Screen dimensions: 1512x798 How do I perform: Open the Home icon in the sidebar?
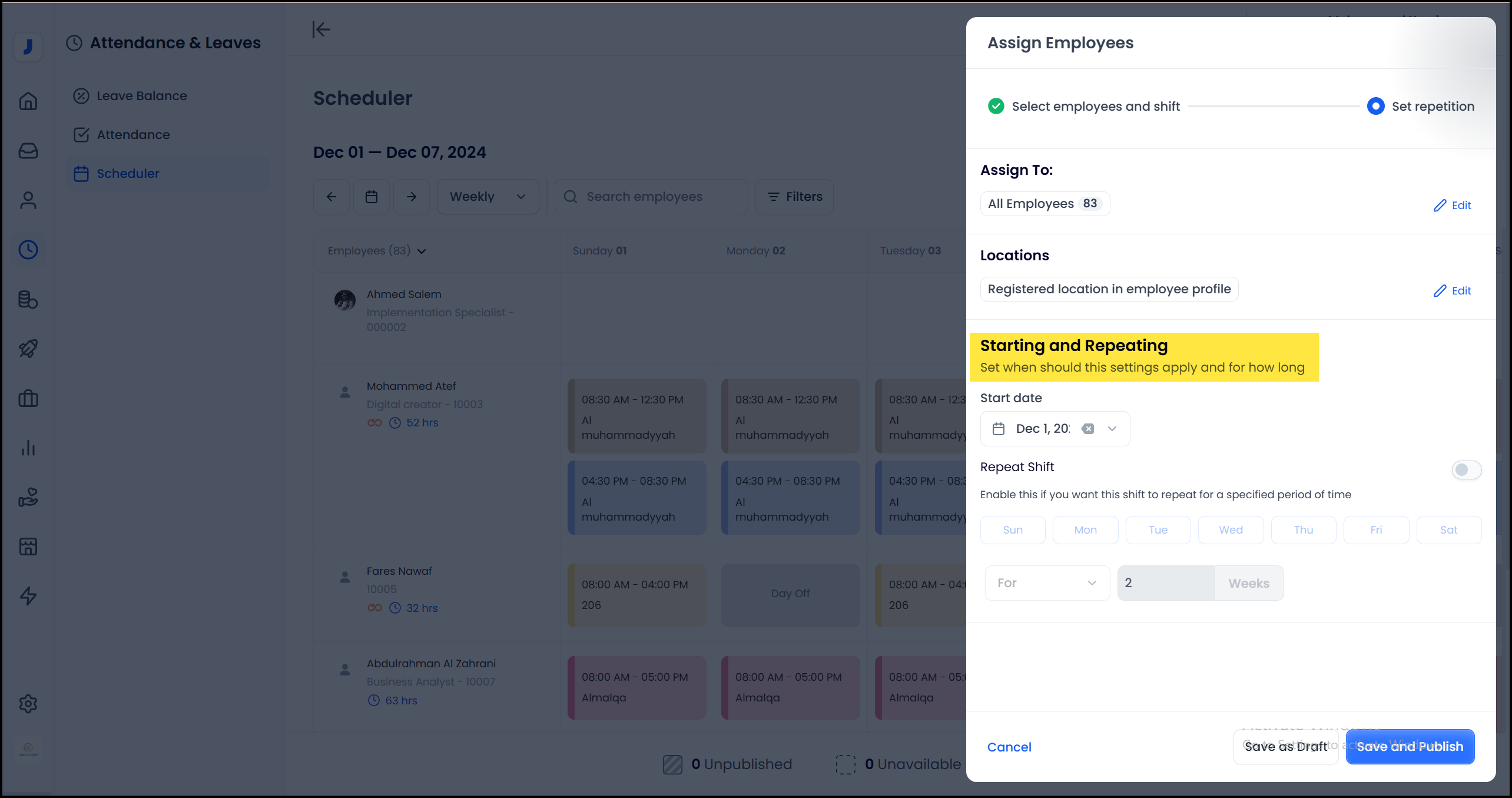click(28, 101)
